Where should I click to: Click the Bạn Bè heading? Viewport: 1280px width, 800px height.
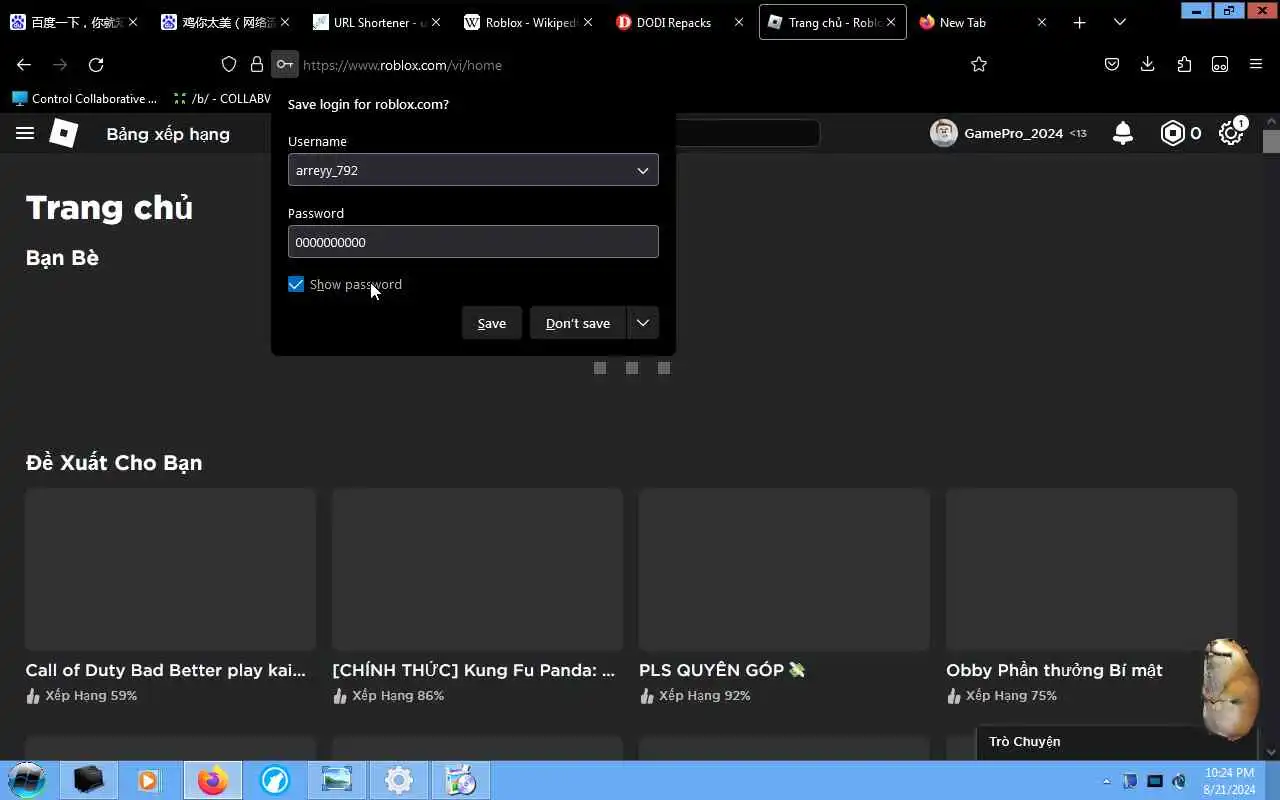(x=62, y=258)
